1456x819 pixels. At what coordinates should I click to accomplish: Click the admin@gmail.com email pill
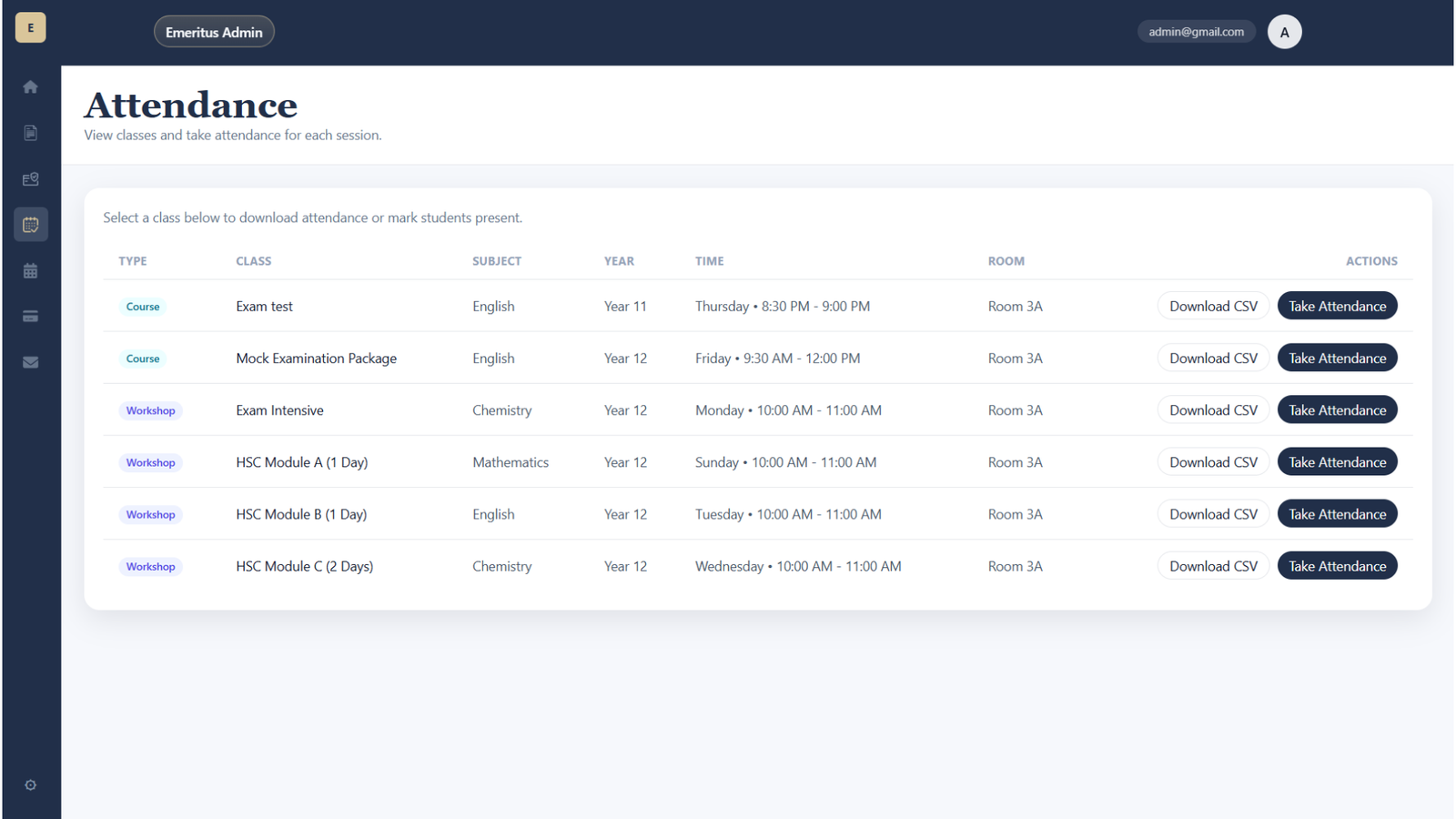pos(1196,32)
